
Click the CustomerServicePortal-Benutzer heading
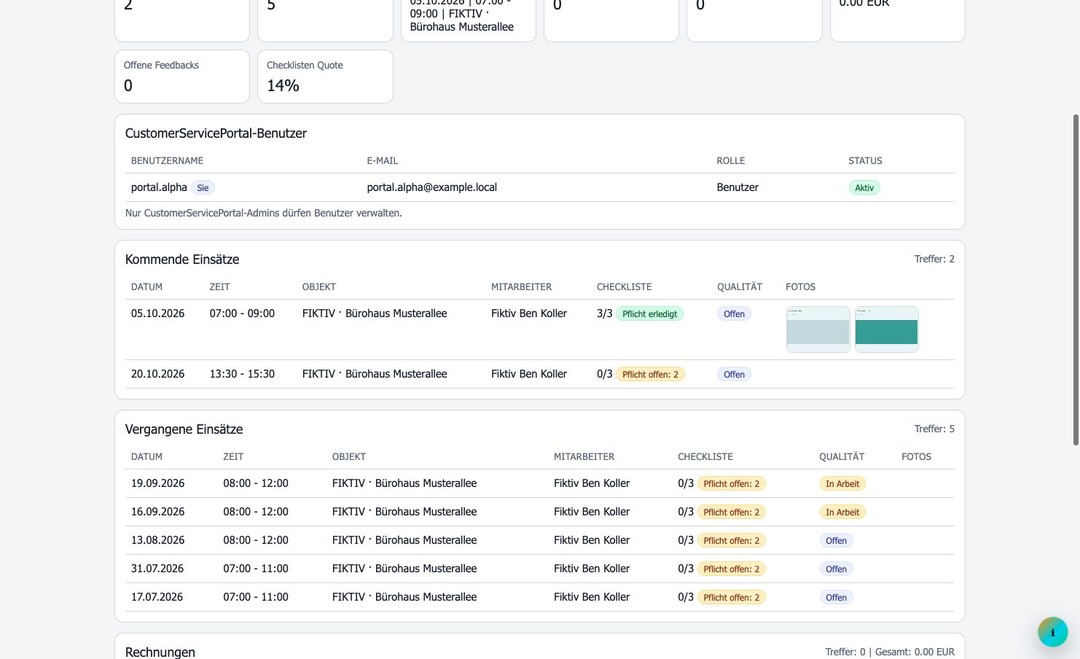coord(216,133)
